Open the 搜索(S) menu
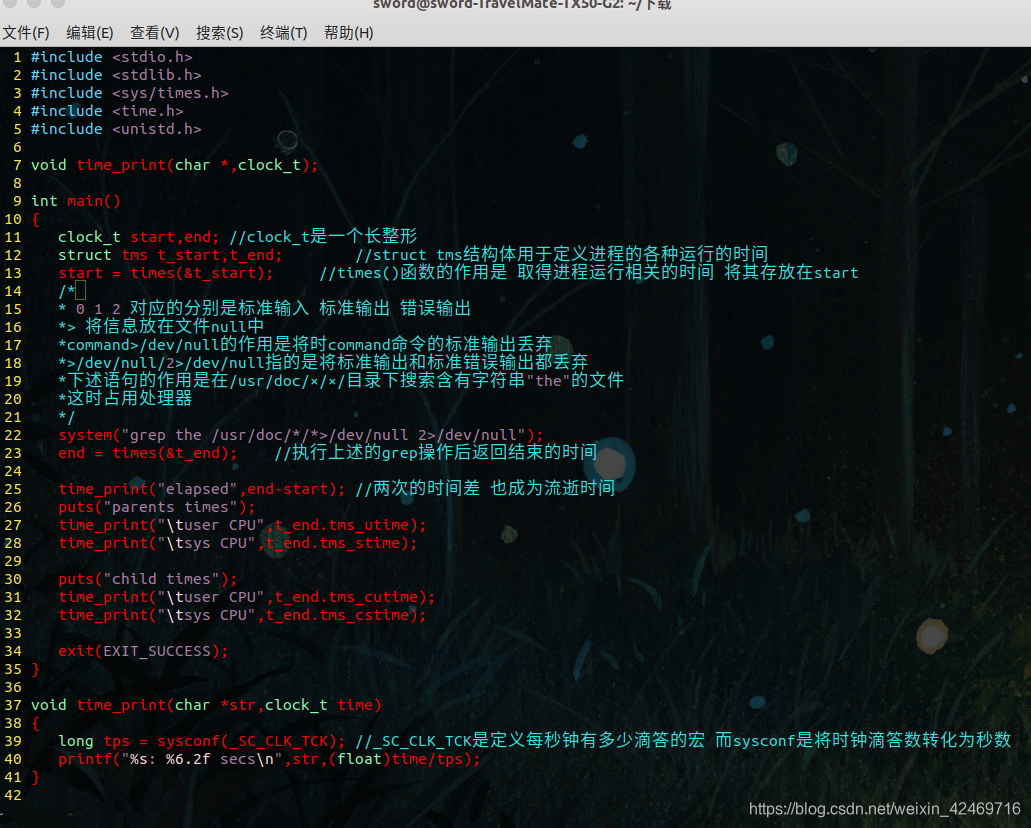Screen dimensions: 1031x828 (220, 33)
